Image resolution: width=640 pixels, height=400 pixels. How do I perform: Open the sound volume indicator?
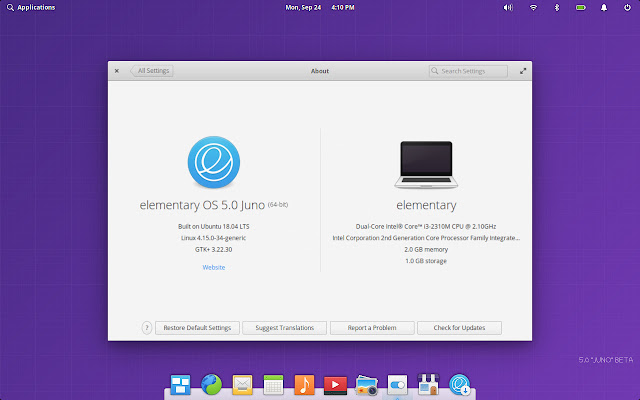(x=508, y=7)
